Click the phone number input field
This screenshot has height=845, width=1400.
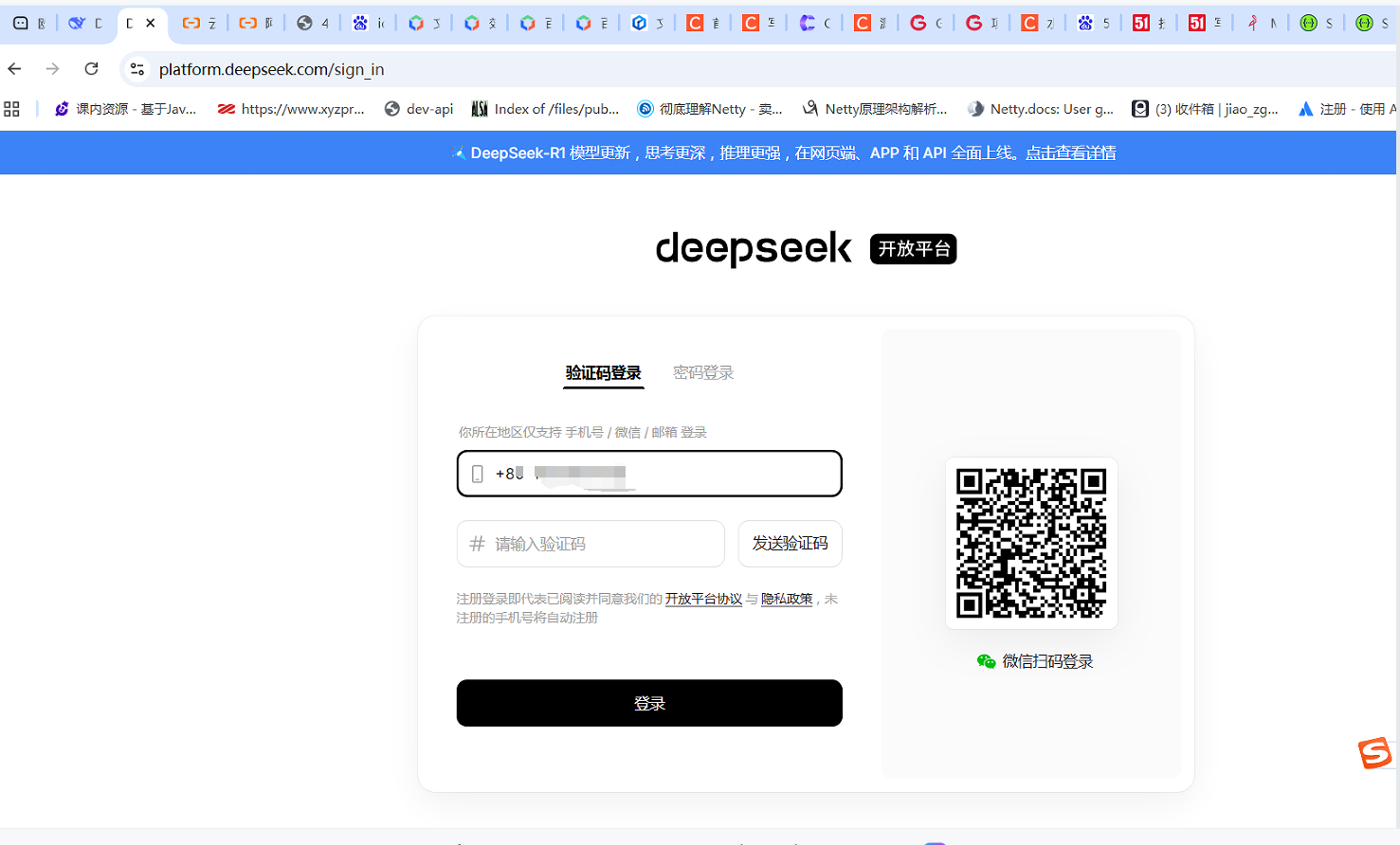[649, 474]
